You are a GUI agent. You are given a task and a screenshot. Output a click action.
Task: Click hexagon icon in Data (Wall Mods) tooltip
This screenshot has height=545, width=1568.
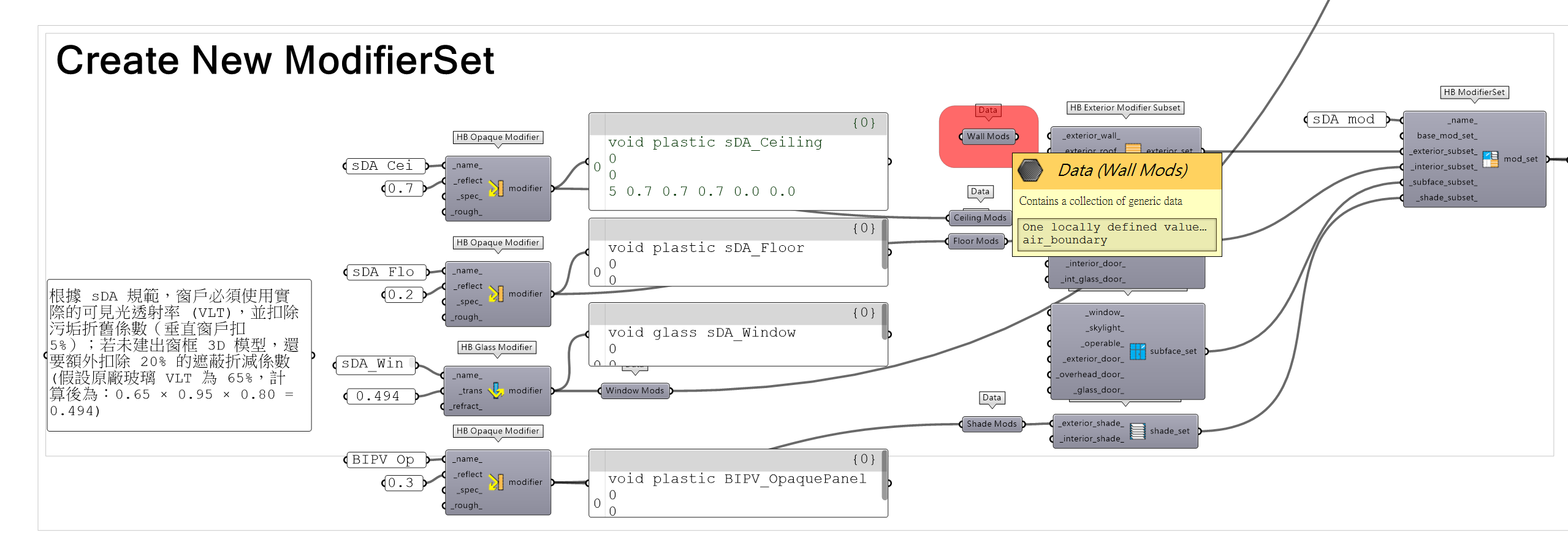tap(1030, 170)
